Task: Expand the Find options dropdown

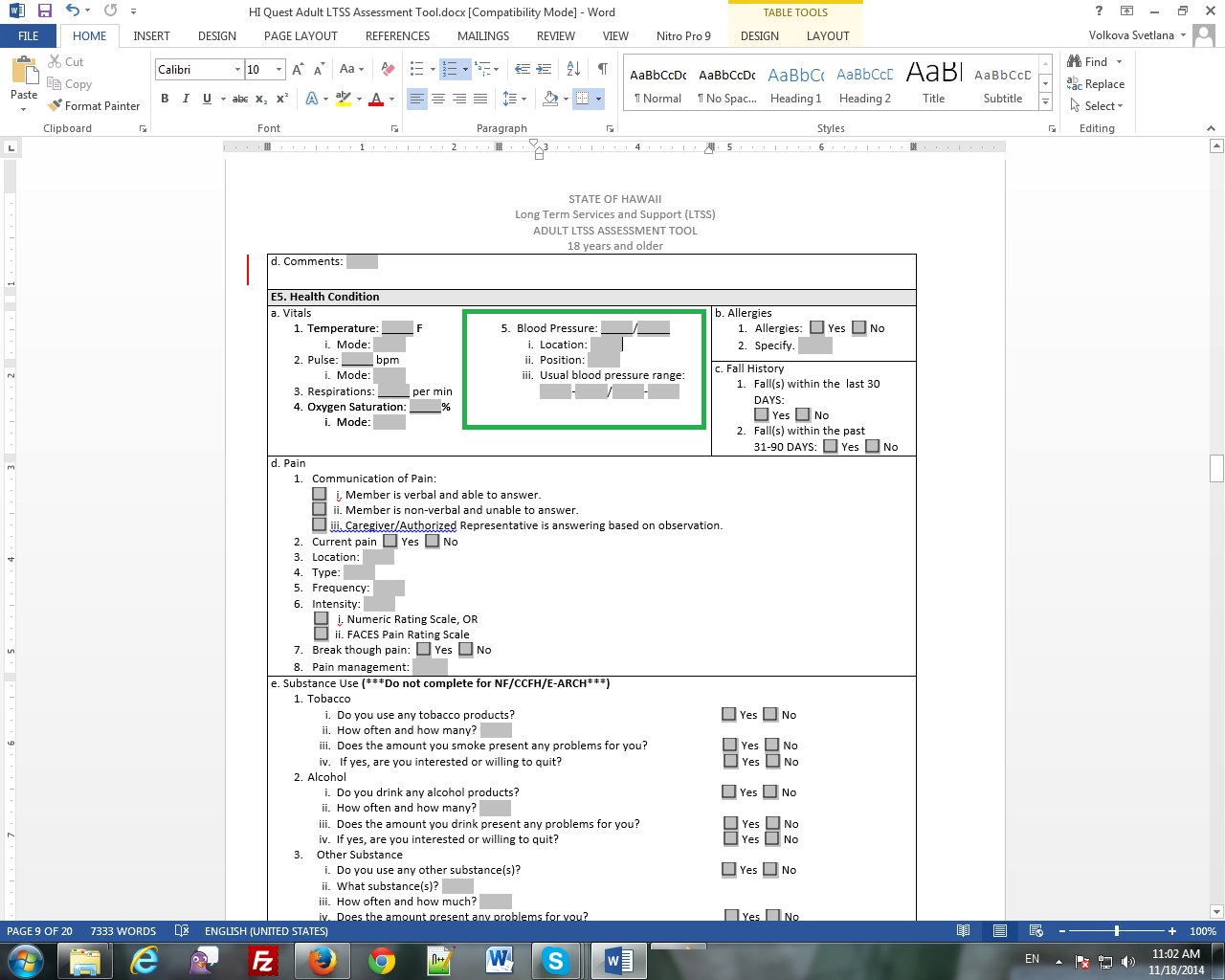Action: (1119, 62)
